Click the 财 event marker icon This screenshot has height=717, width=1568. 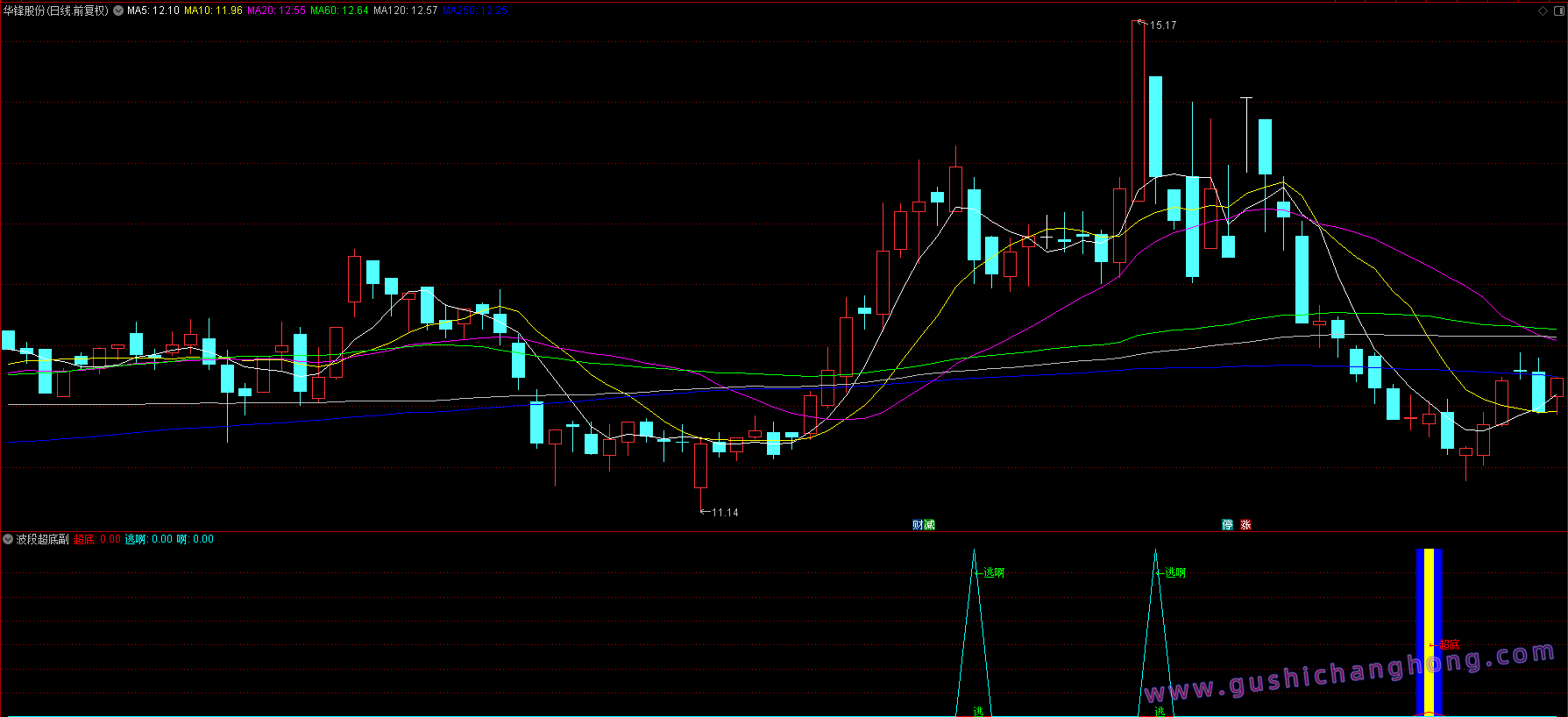click(918, 525)
